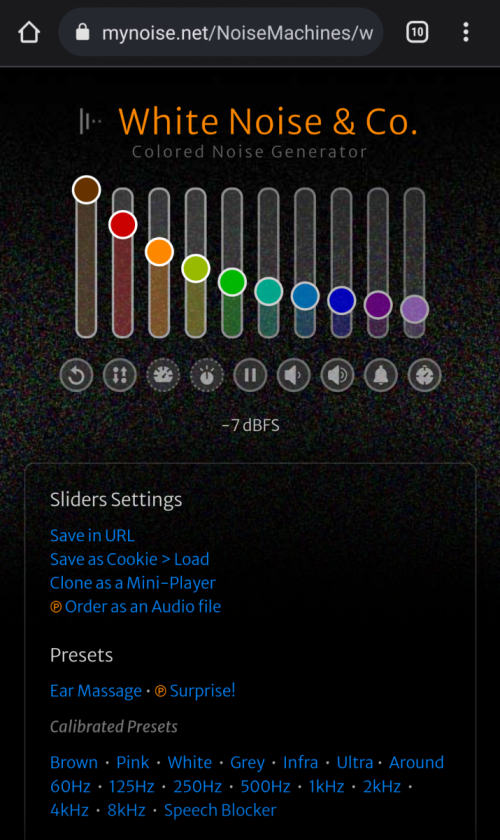Open the browser tab switcher showing 10

tap(417, 32)
